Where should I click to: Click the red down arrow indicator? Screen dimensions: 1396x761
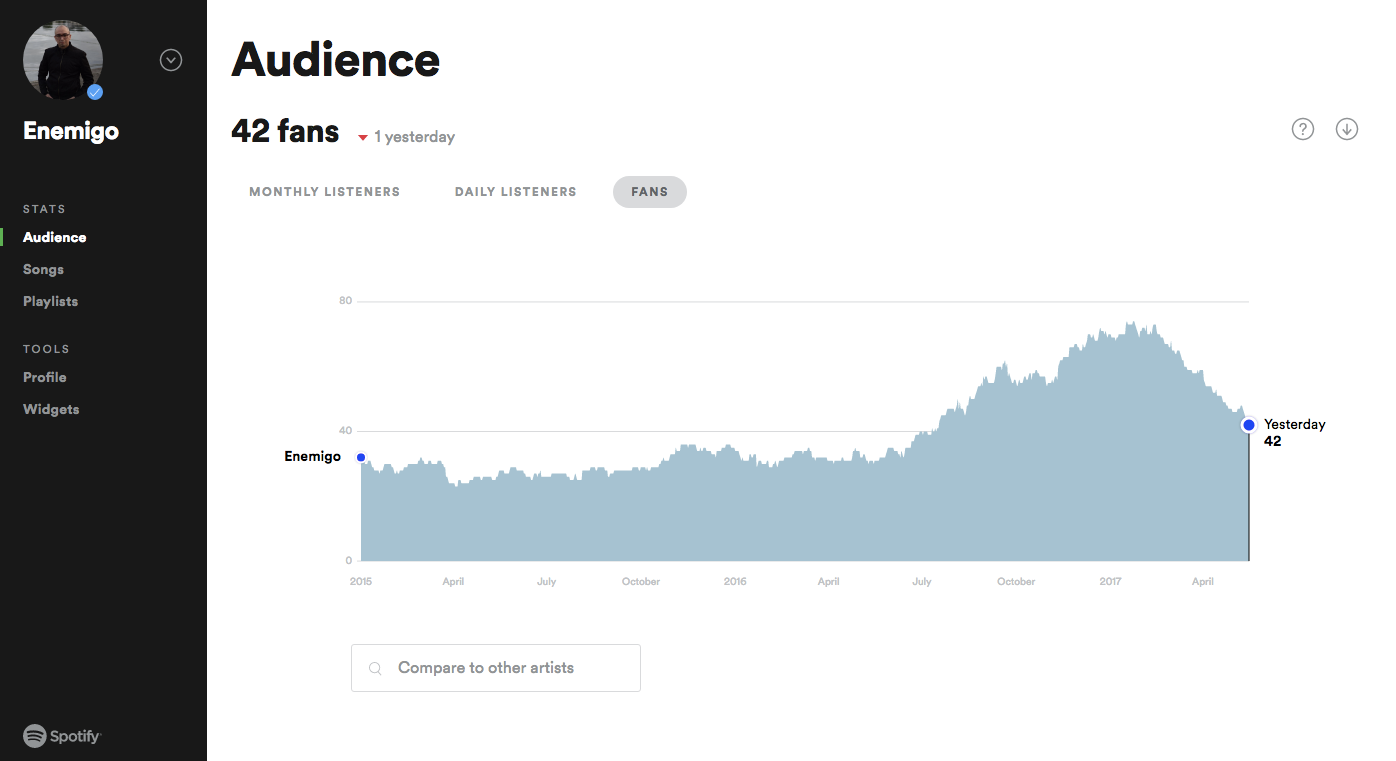pyautogui.click(x=363, y=138)
